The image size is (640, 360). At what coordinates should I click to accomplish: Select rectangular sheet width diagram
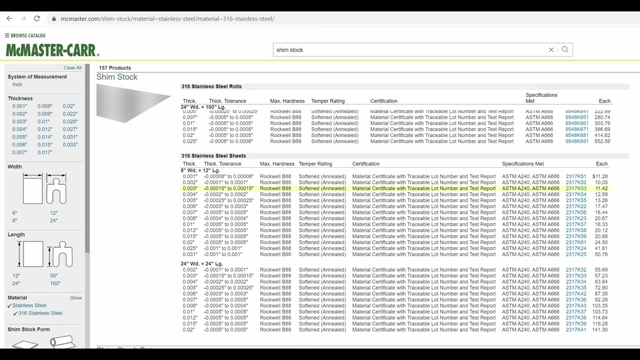coord(33,189)
